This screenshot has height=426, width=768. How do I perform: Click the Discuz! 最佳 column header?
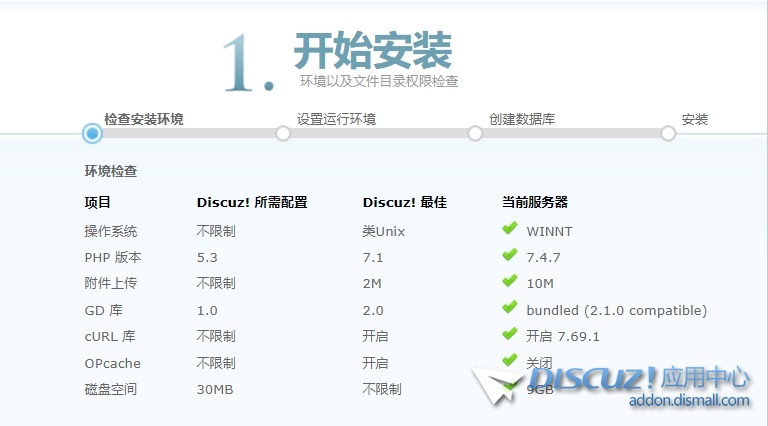coord(405,202)
